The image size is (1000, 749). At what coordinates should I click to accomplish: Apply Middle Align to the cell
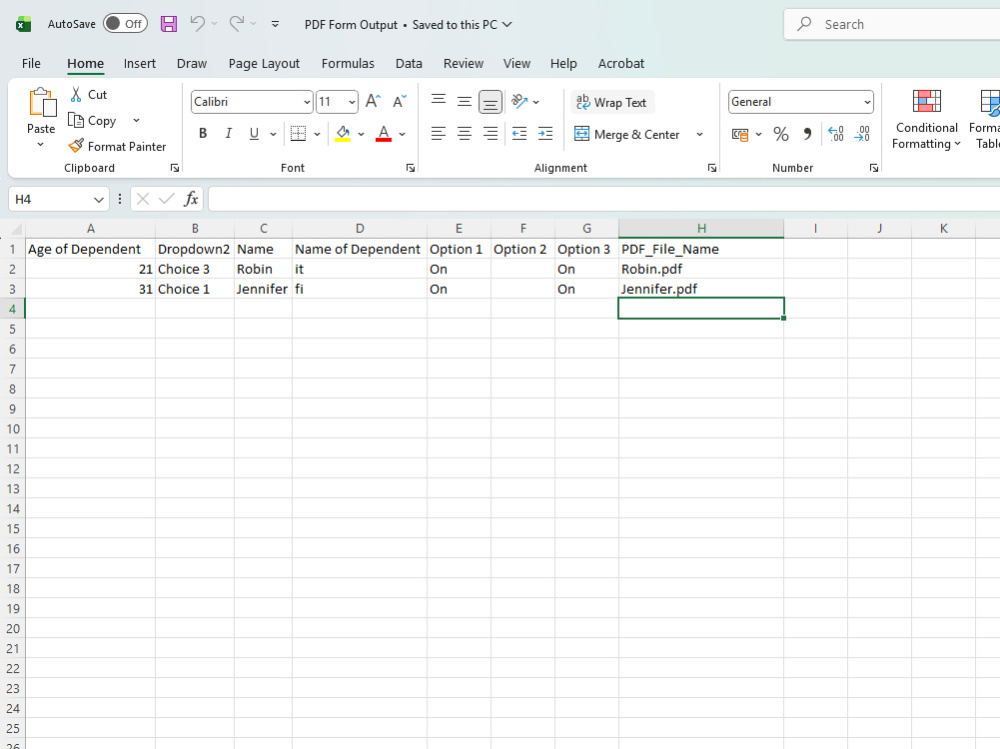(x=464, y=101)
